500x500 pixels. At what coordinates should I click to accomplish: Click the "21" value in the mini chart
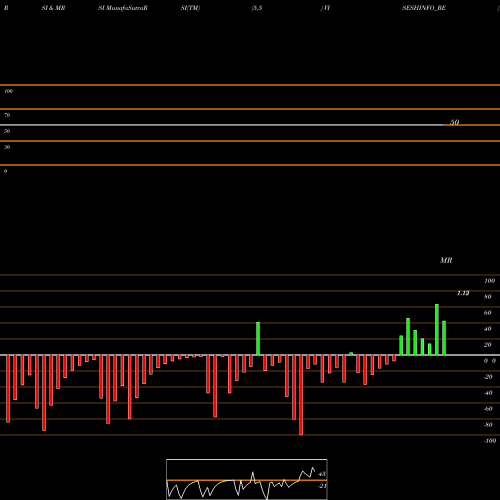(322, 486)
